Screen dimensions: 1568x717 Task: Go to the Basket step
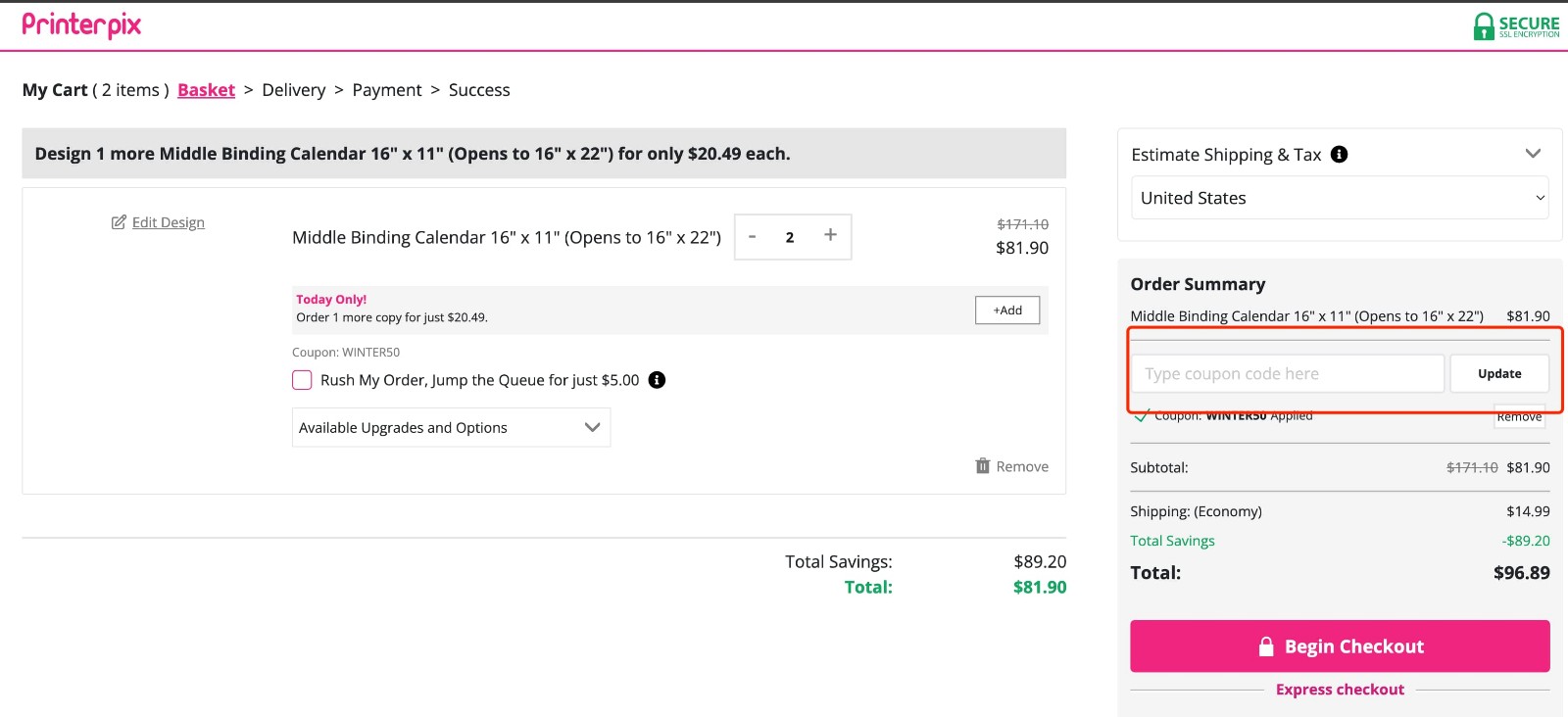(206, 90)
